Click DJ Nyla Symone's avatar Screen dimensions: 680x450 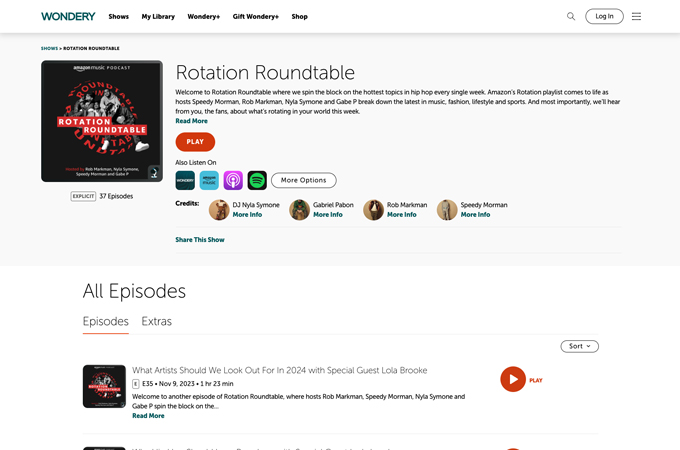click(219, 210)
